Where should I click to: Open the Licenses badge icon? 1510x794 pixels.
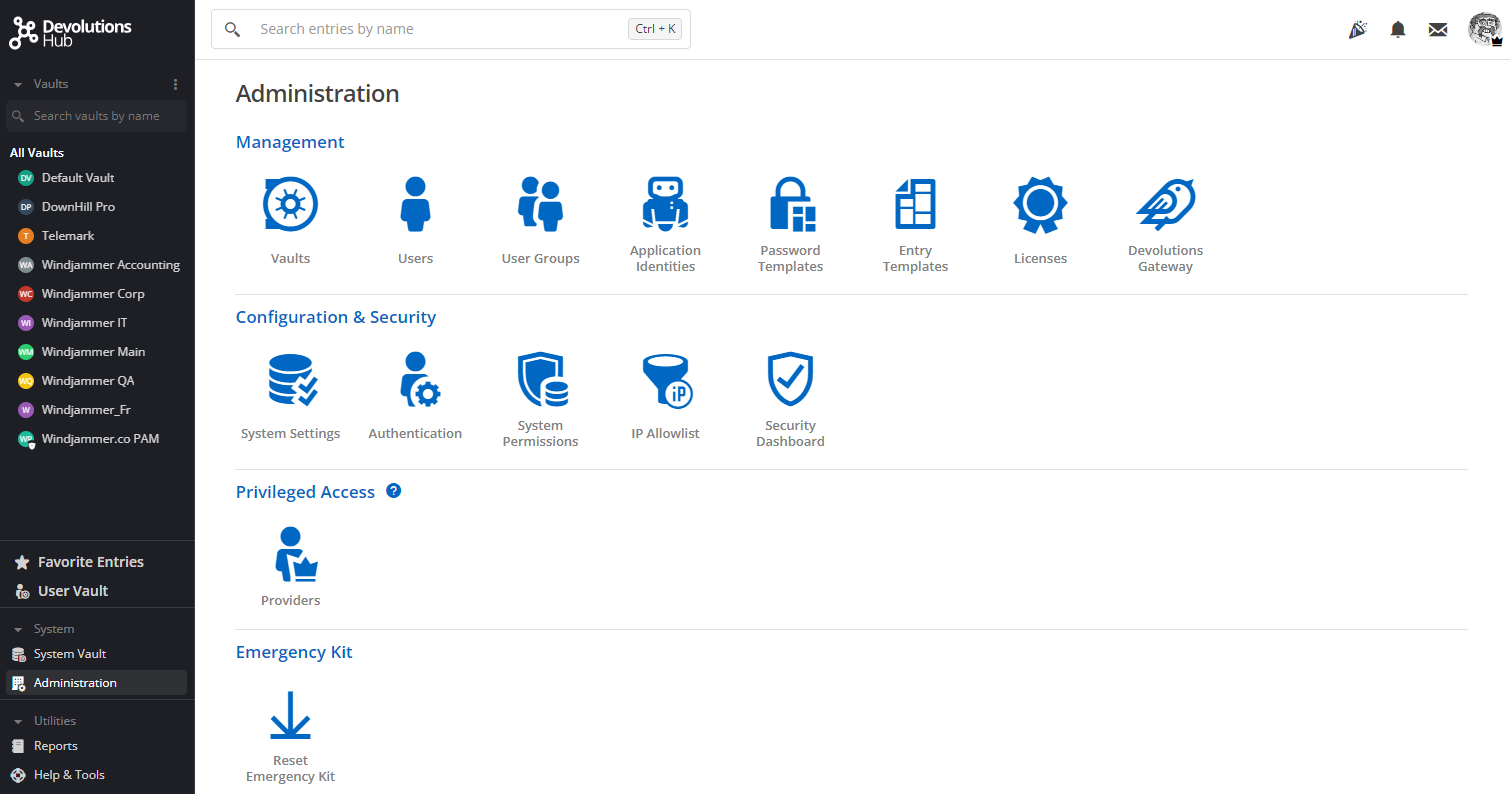[1040, 205]
